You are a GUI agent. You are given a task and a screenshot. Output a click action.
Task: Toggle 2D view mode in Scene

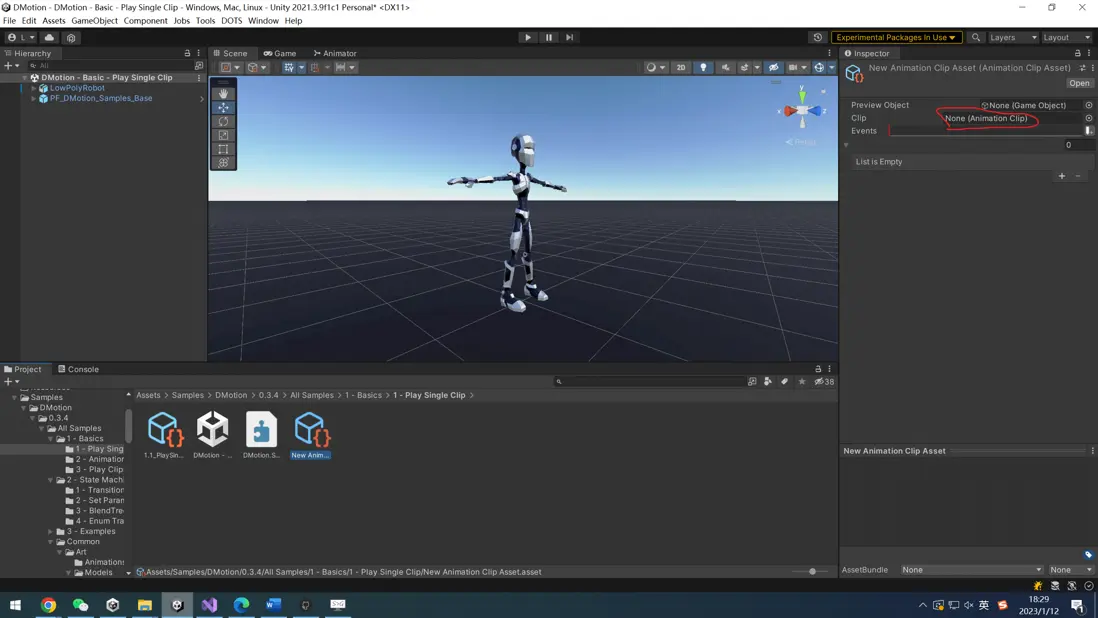click(681, 68)
